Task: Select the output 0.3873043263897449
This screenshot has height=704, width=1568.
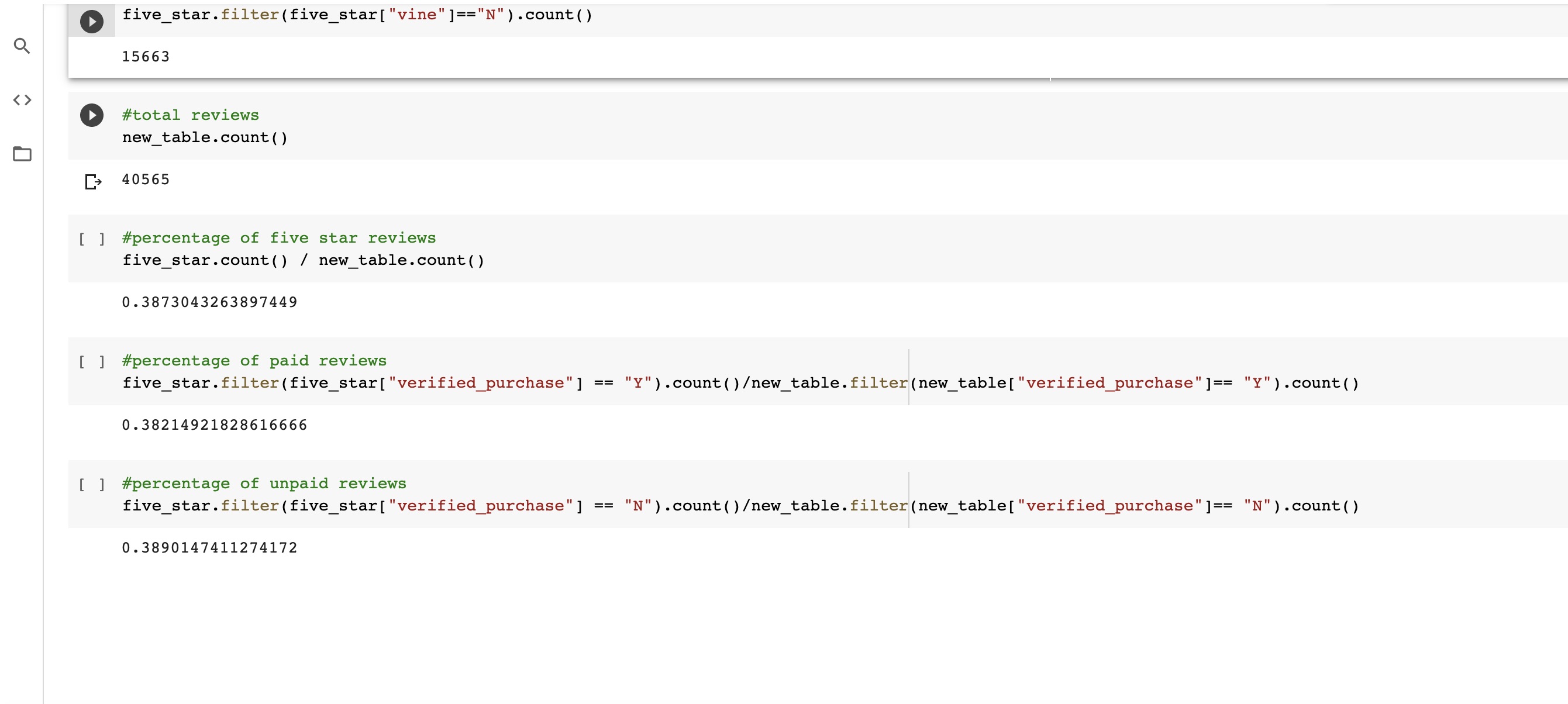Action: (209, 302)
